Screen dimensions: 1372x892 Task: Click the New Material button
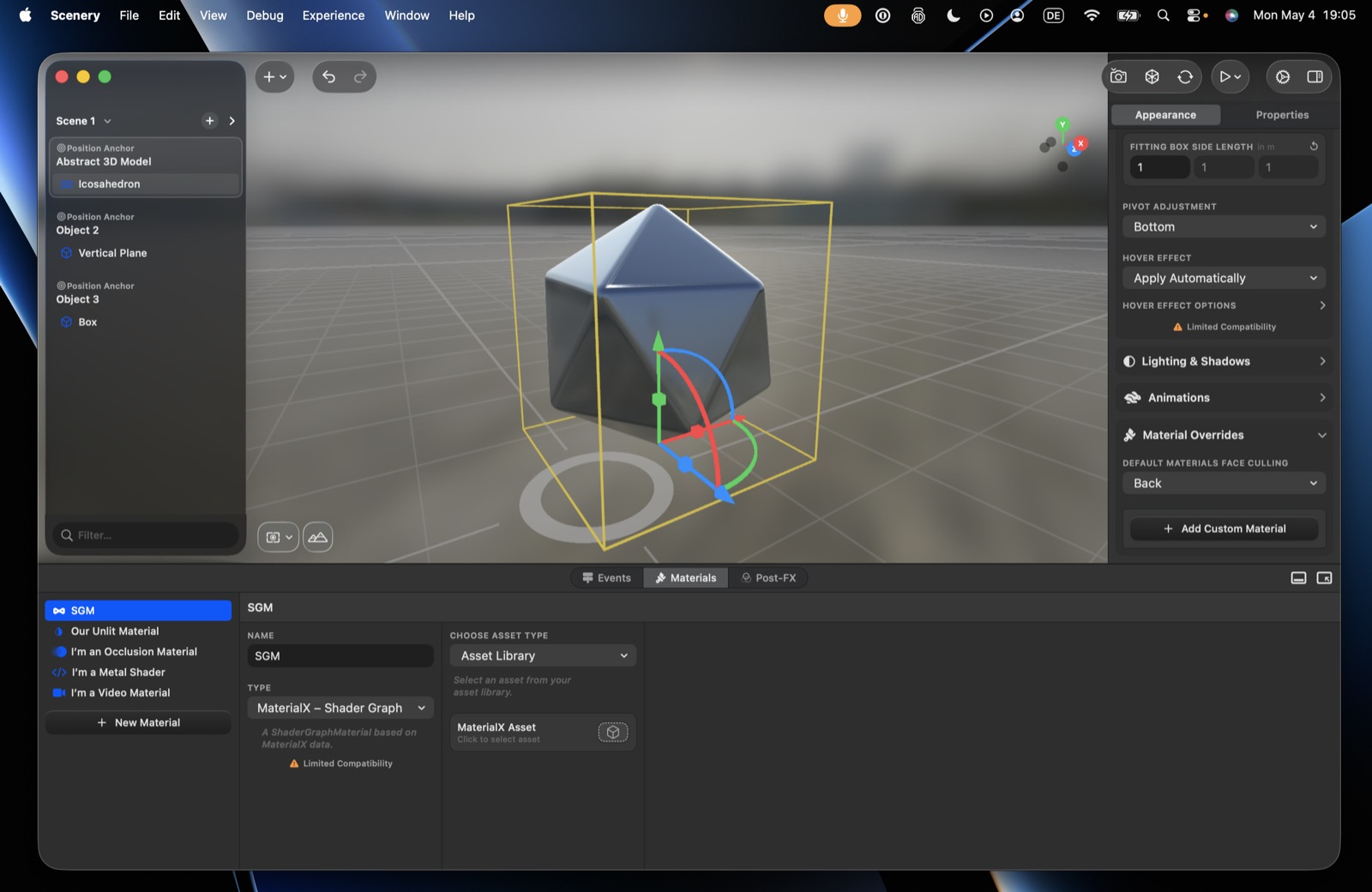coord(138,723)
